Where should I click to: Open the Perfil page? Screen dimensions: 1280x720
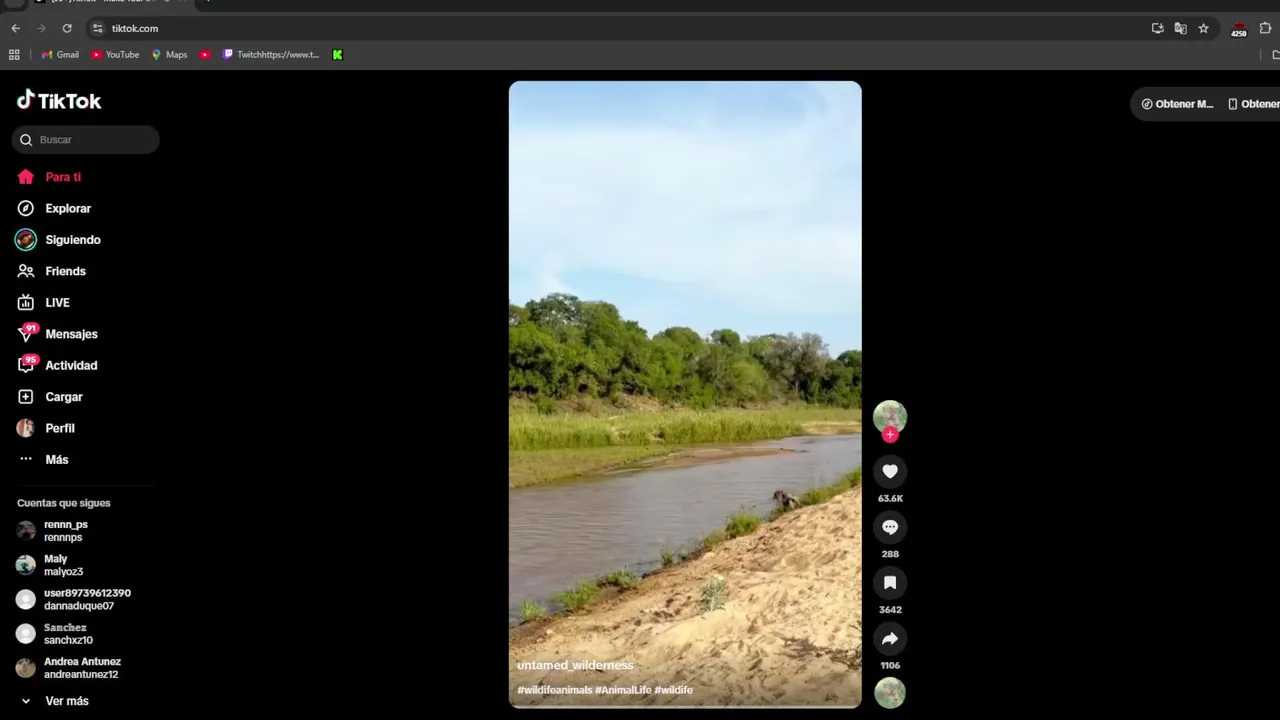coord(46,428)
